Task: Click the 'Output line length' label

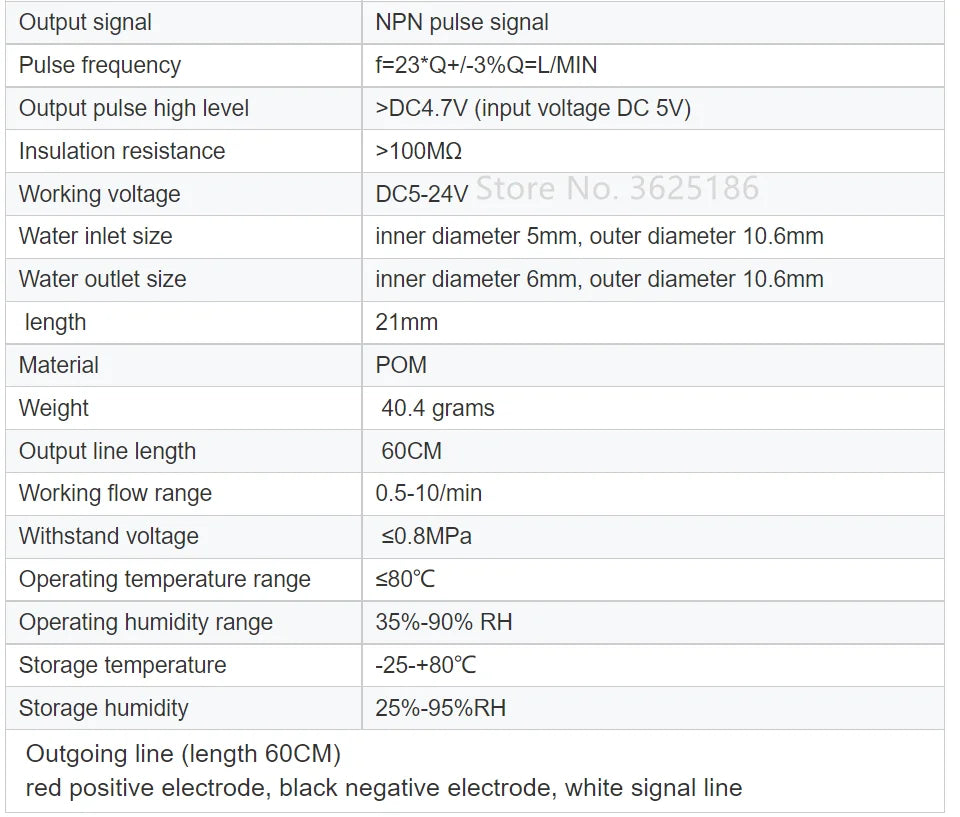Action: pos(108,451)
